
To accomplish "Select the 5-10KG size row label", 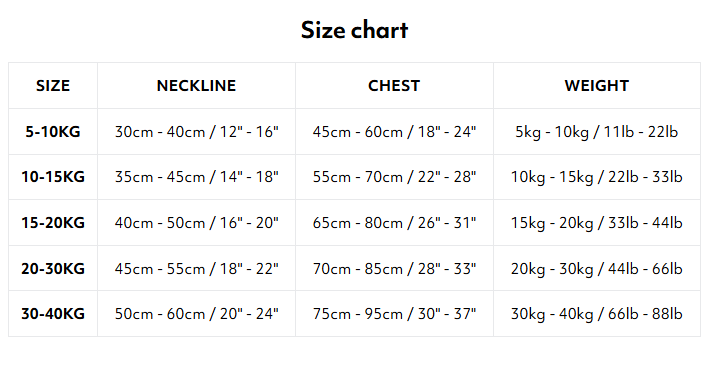I will (x=53, y=132).
